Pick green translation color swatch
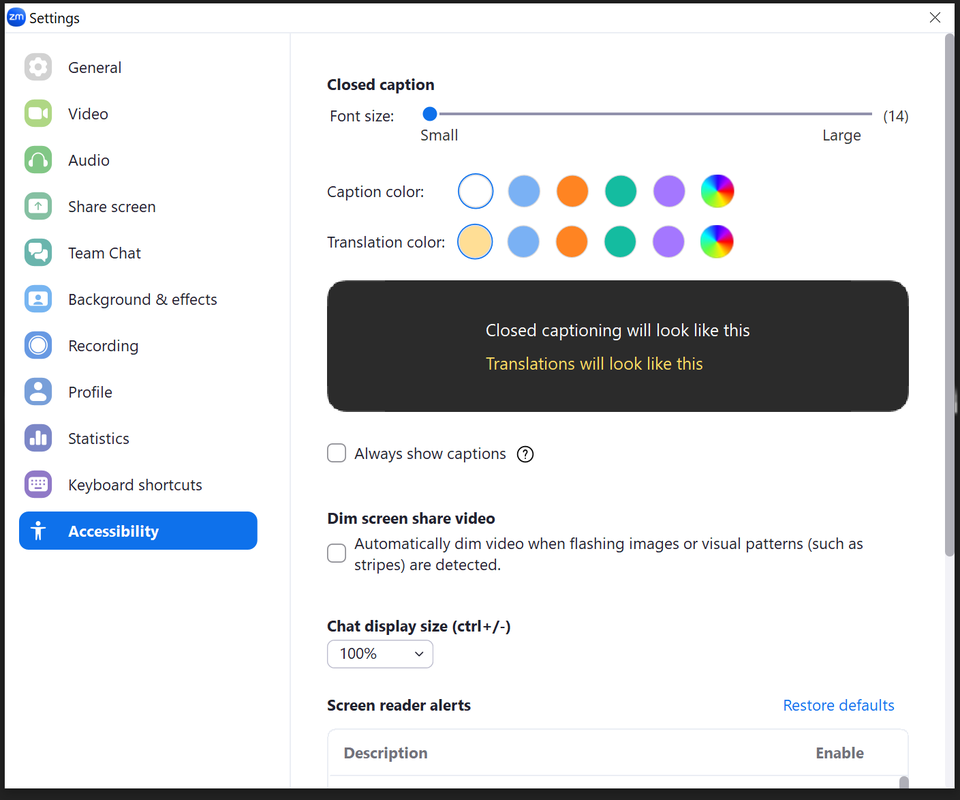 (x=620, y=241)
